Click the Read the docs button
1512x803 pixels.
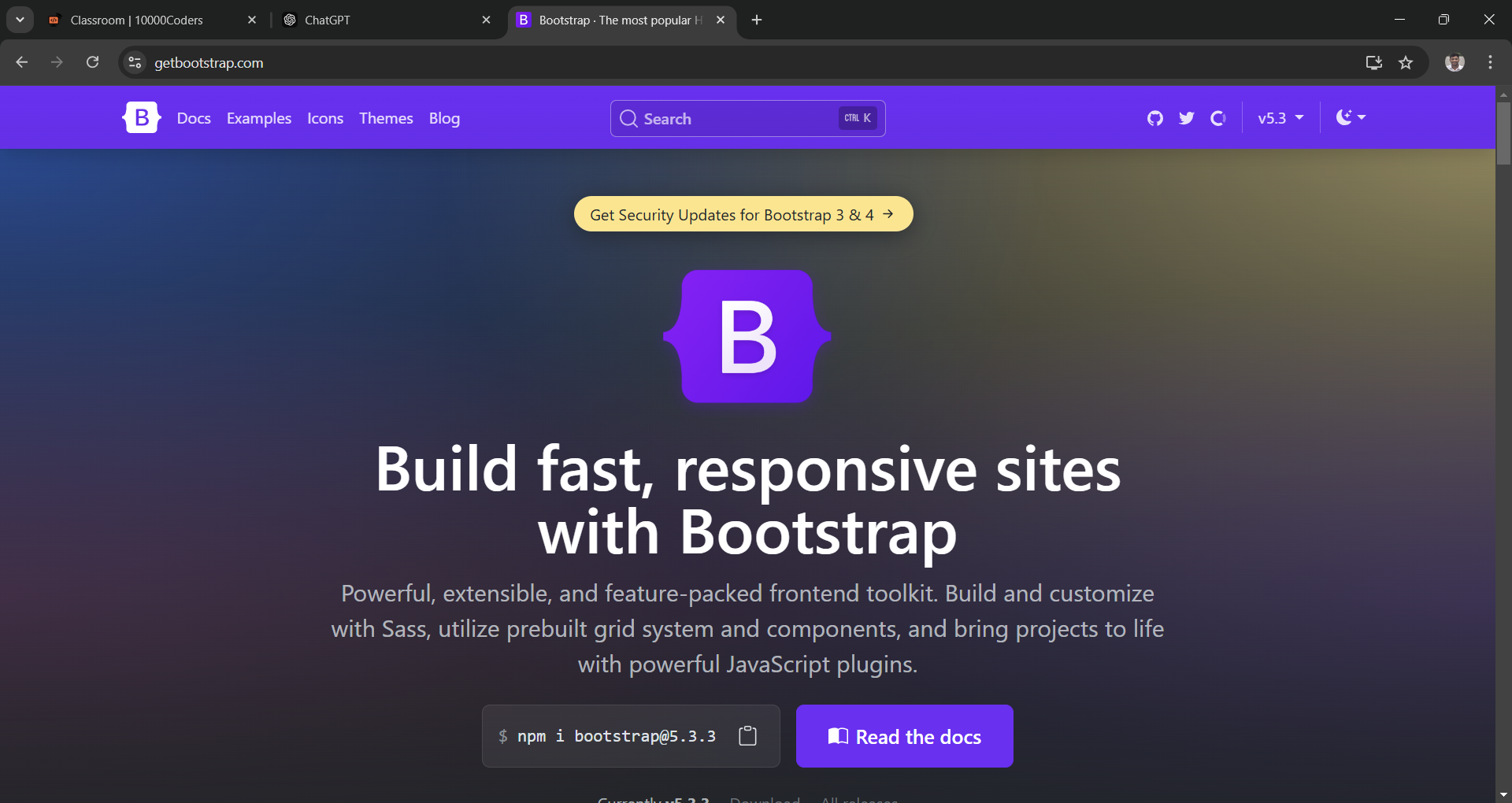tap(904, 736)
